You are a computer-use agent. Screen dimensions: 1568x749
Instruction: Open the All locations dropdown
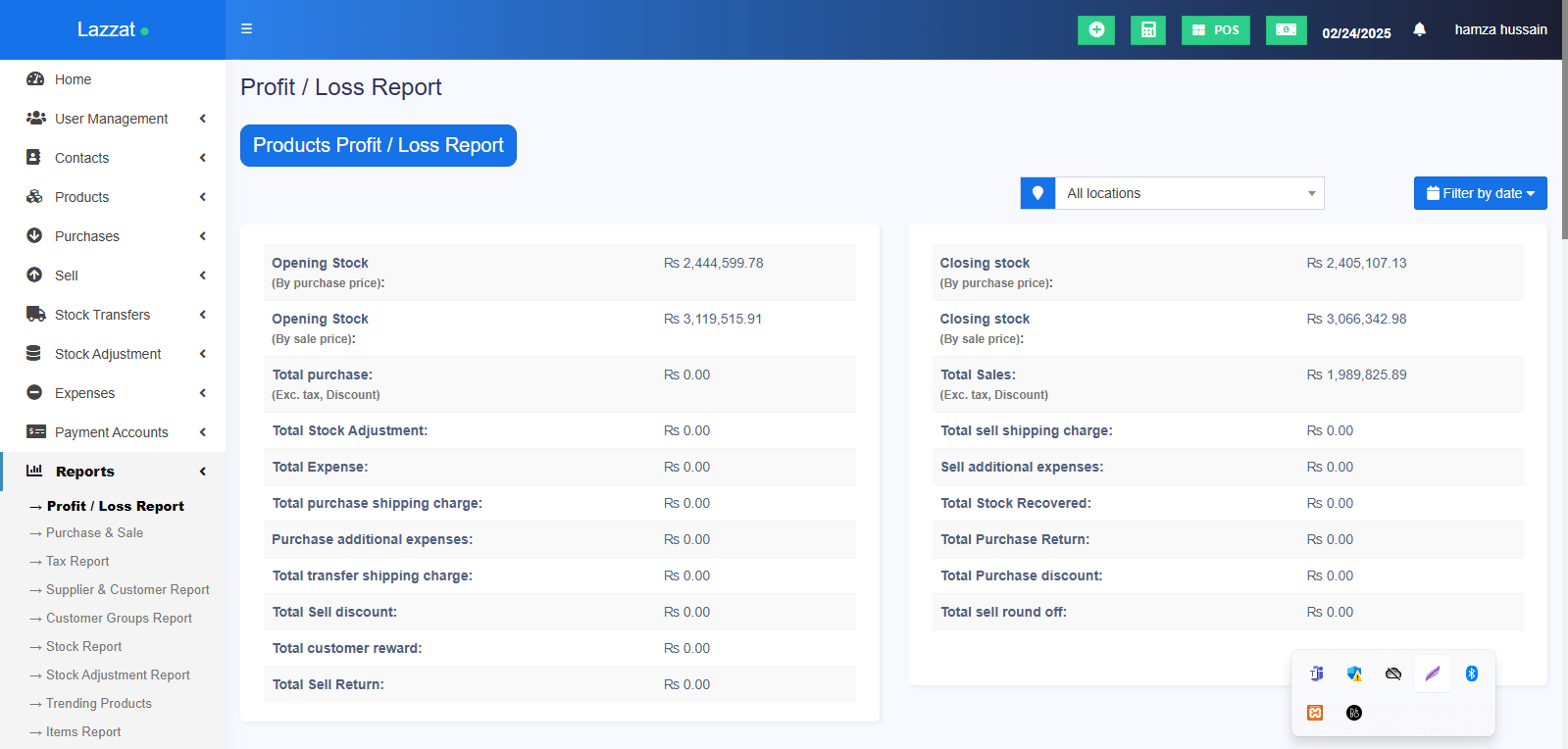tap(1189, 193)
